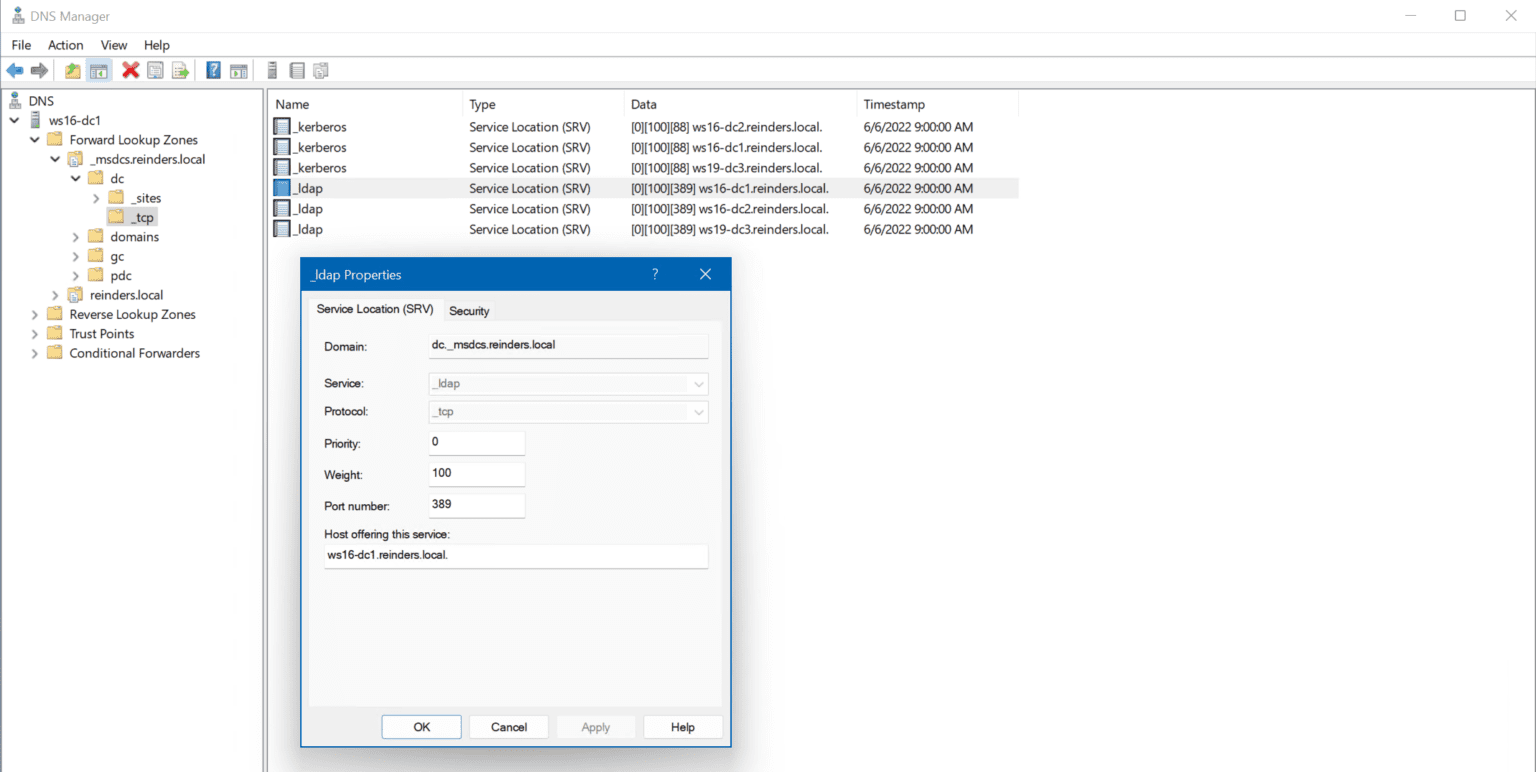Open the Action menu

coord(65,45)
